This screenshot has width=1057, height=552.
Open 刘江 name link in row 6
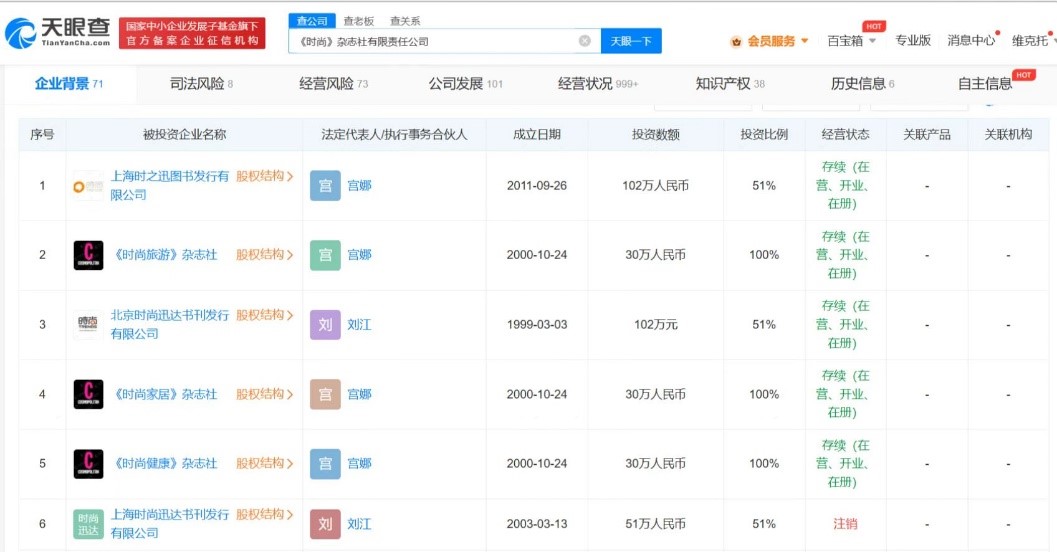[359, 524]
